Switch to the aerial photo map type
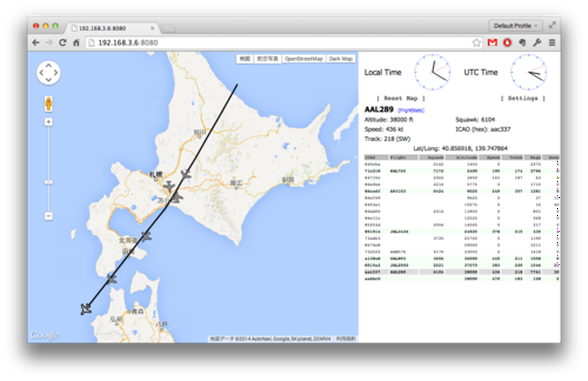Screen dimensions: 588x381 pyautogui.click(x=267, y=59)
